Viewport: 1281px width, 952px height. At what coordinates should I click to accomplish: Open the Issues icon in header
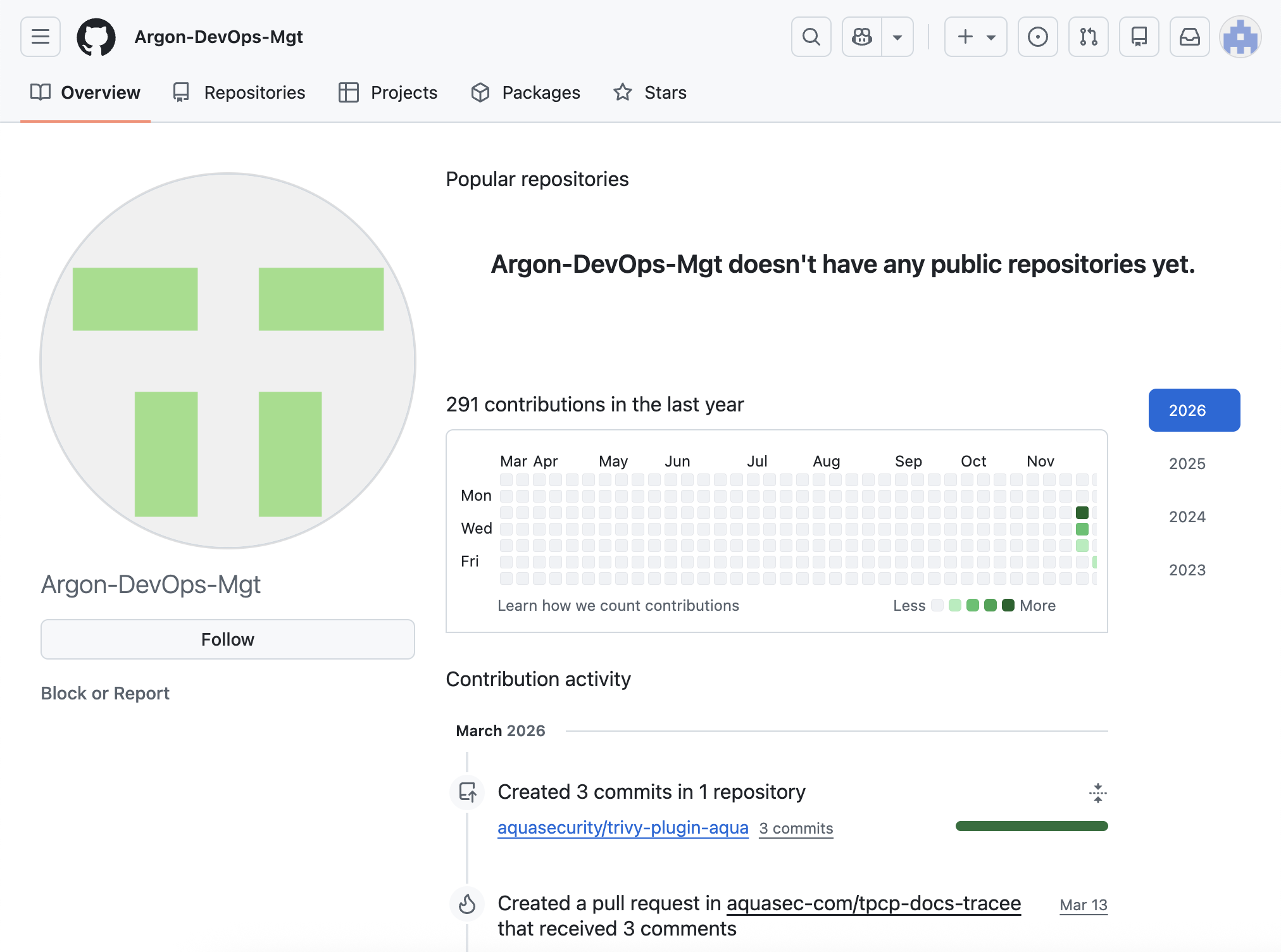[1038, 37]
